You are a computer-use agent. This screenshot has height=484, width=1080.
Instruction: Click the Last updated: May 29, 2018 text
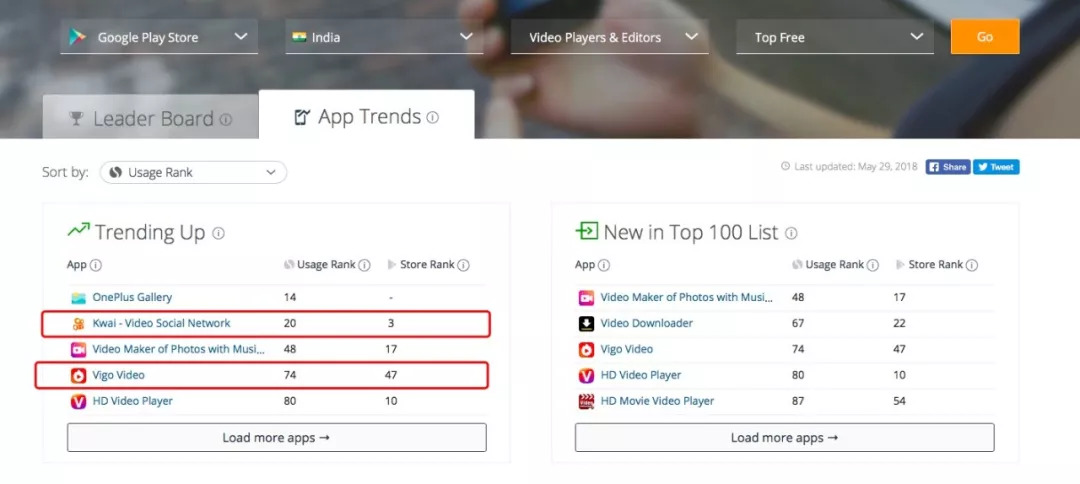point(855,167)
